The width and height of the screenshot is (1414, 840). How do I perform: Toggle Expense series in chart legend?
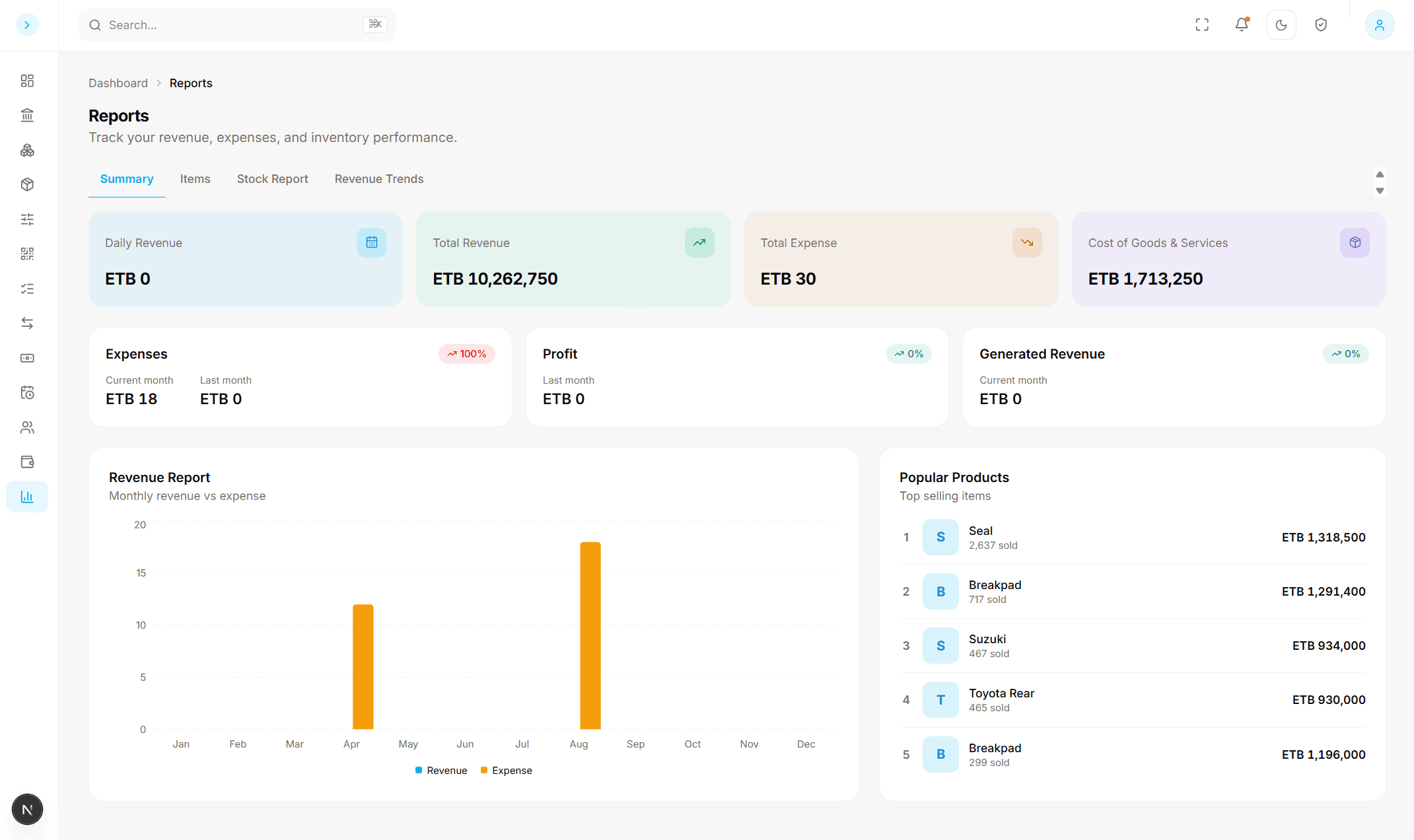(x=507, y=771)
